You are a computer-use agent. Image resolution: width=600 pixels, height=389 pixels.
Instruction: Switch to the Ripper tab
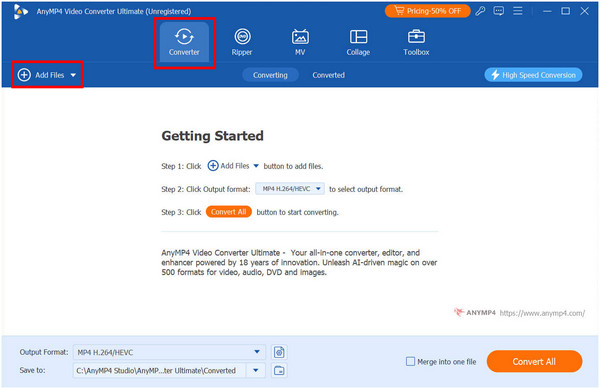[x=242, y=42]
